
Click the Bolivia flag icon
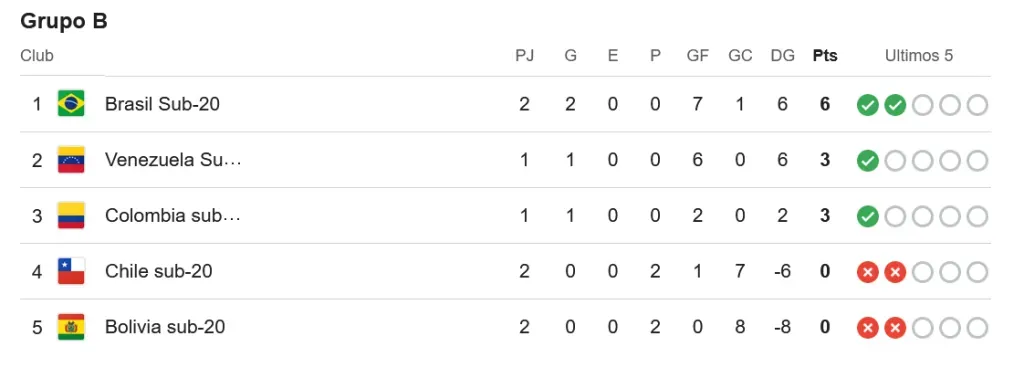71,327
